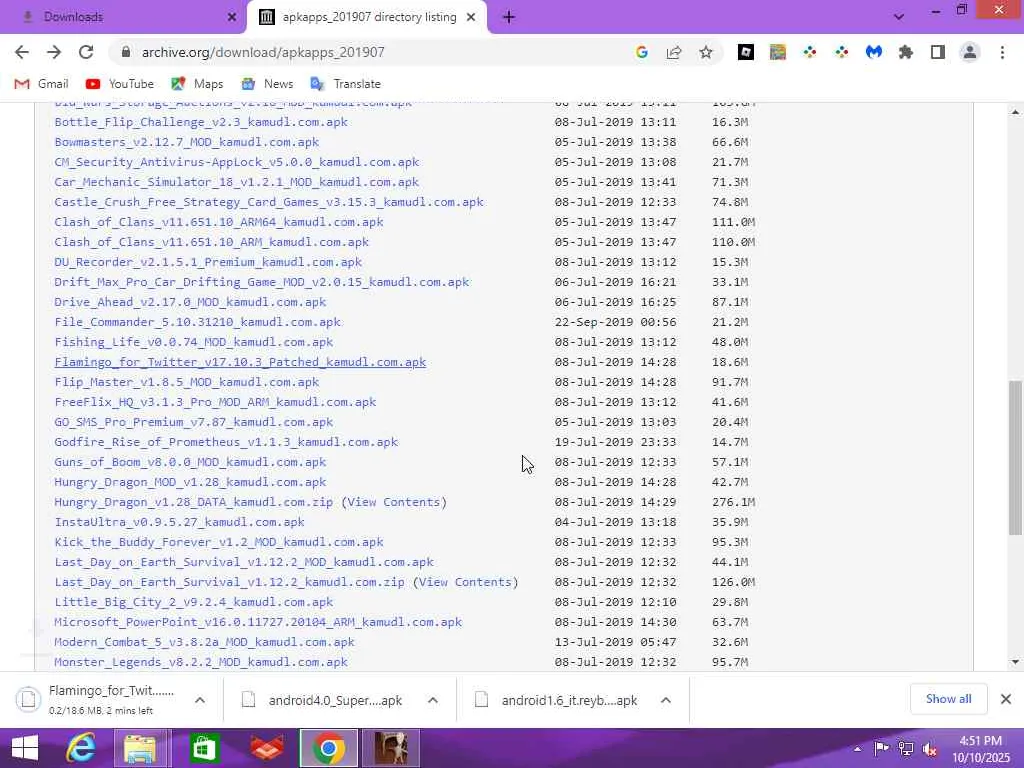Image resolution: width=1024 pixels, height=768 pixels.
Task: Open the News bookmark
Action: click(x=267, y=84)
